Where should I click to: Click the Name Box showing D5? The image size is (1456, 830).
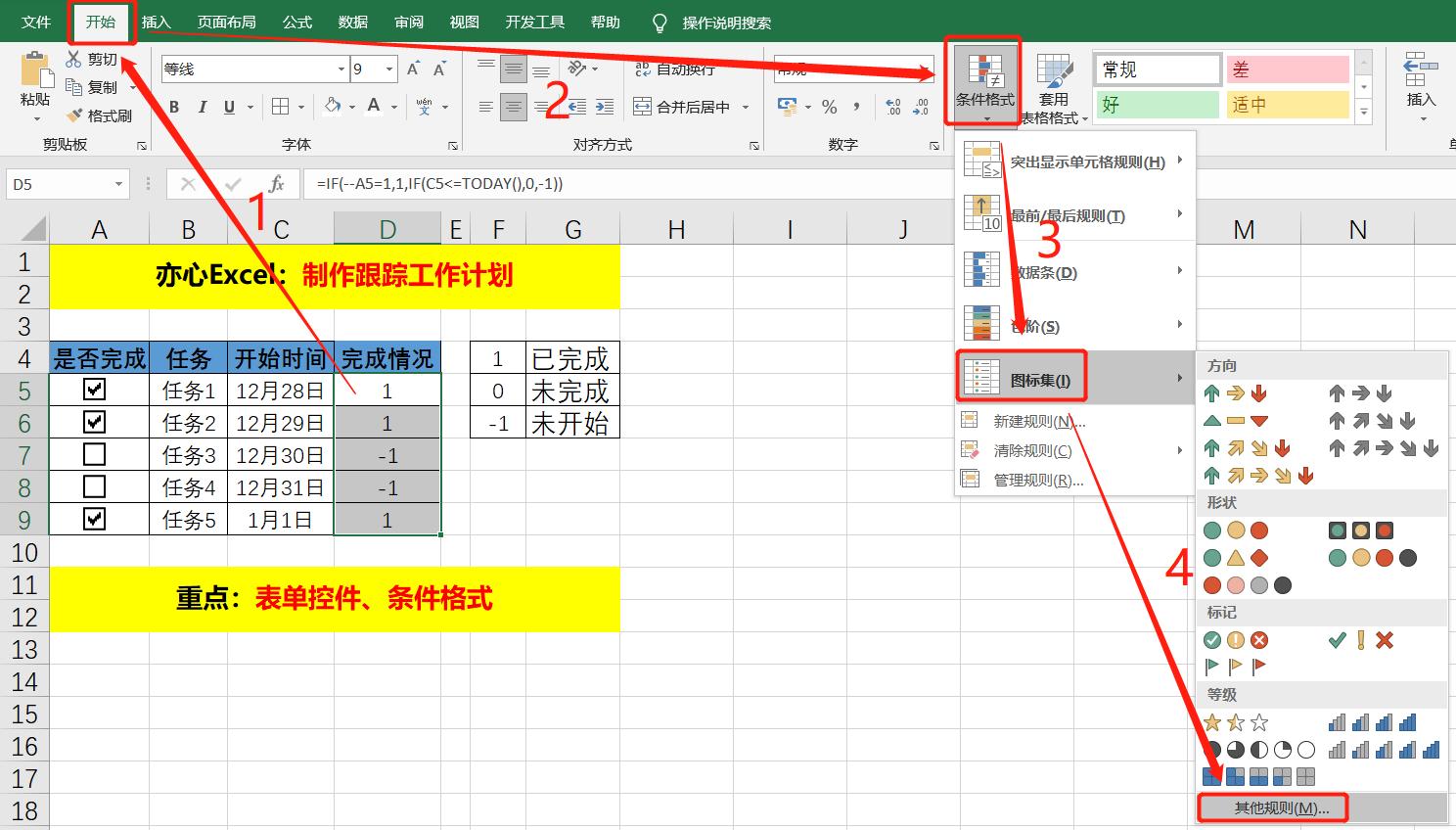pyautogui.click(x=57, y=183)
